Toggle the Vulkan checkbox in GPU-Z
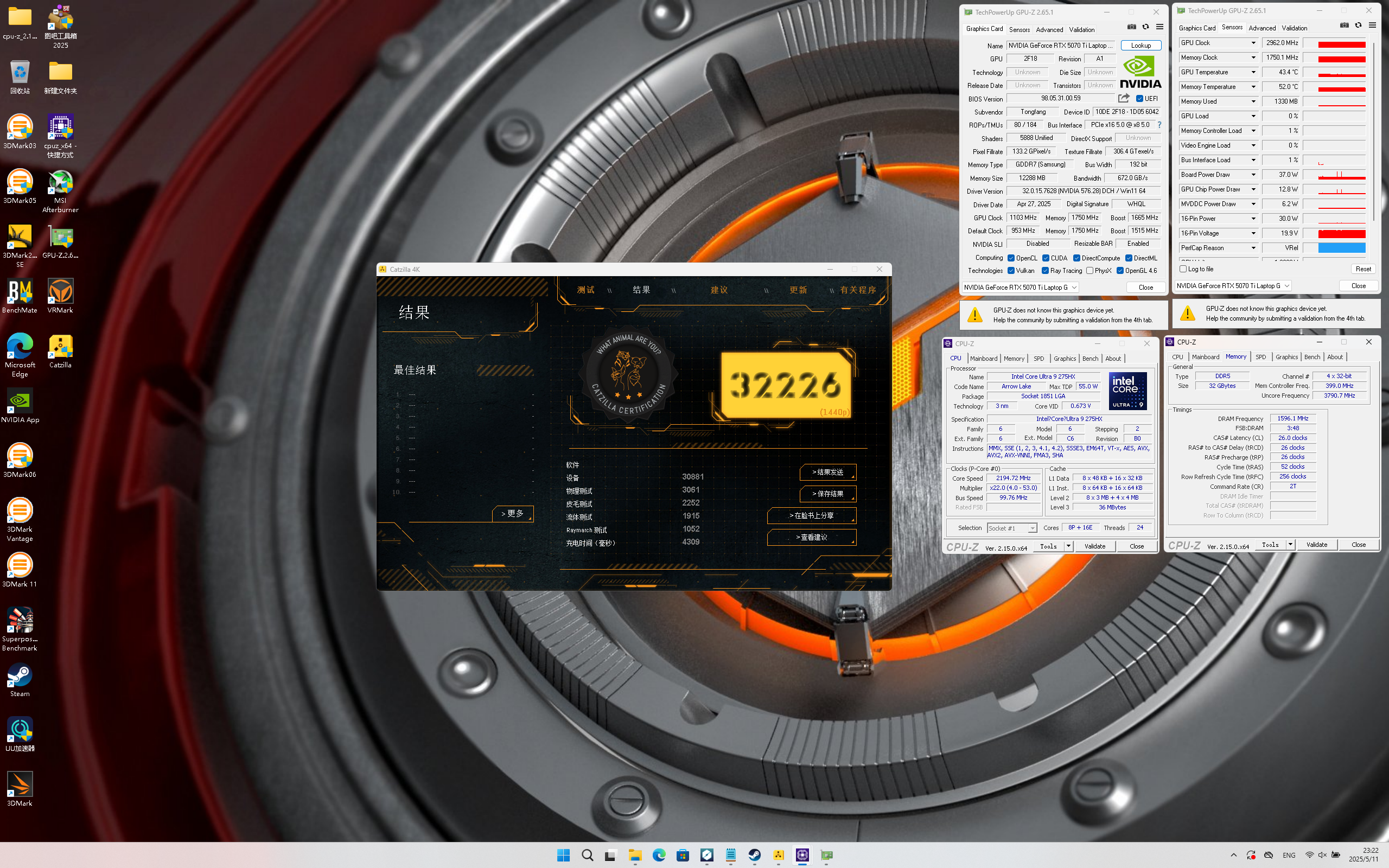This screenshot has width=1389, height=868. [x=1011, y=271]
